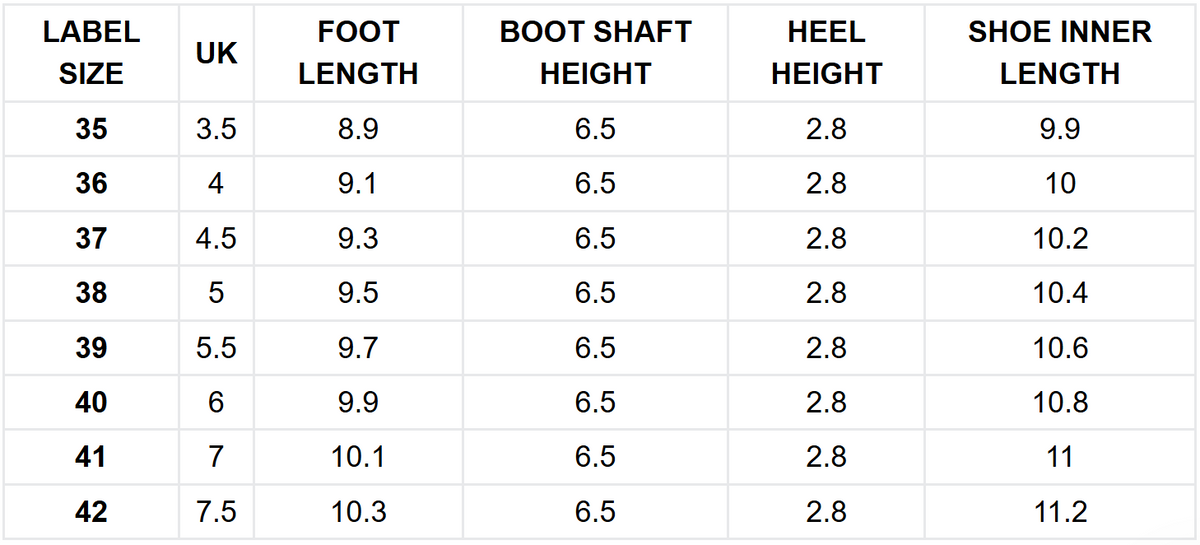Click the LABEL SIZE column header
Screen dimensions: 1200x545
(x=91, y=52)
